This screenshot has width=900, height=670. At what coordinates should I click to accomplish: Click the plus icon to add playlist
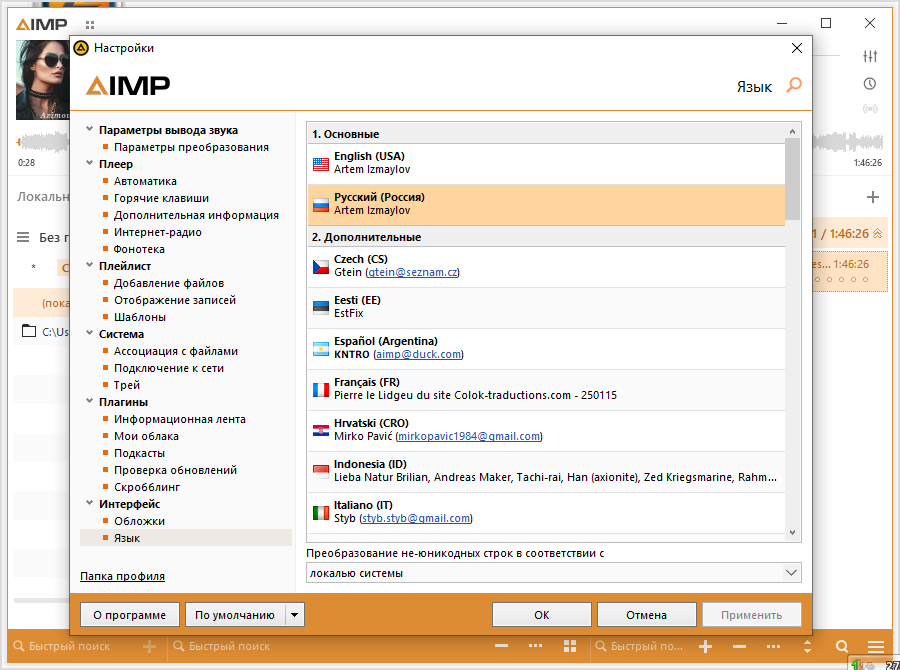(x=873, y=197)
